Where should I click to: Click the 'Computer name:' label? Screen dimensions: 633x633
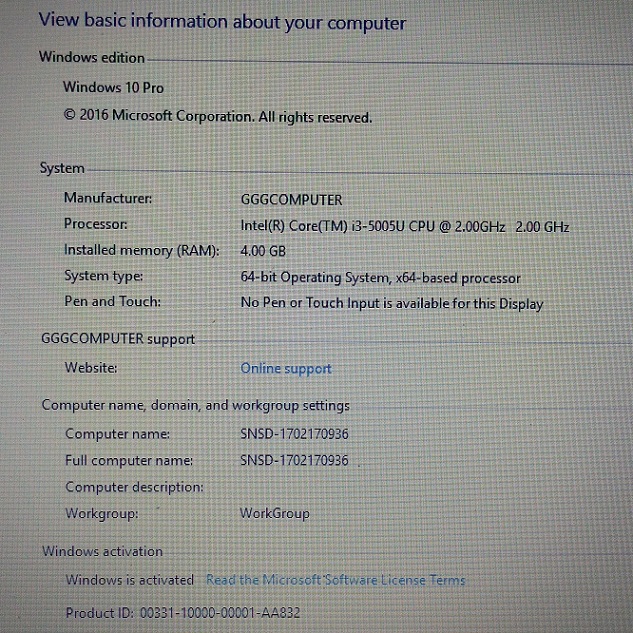point(117,434)
